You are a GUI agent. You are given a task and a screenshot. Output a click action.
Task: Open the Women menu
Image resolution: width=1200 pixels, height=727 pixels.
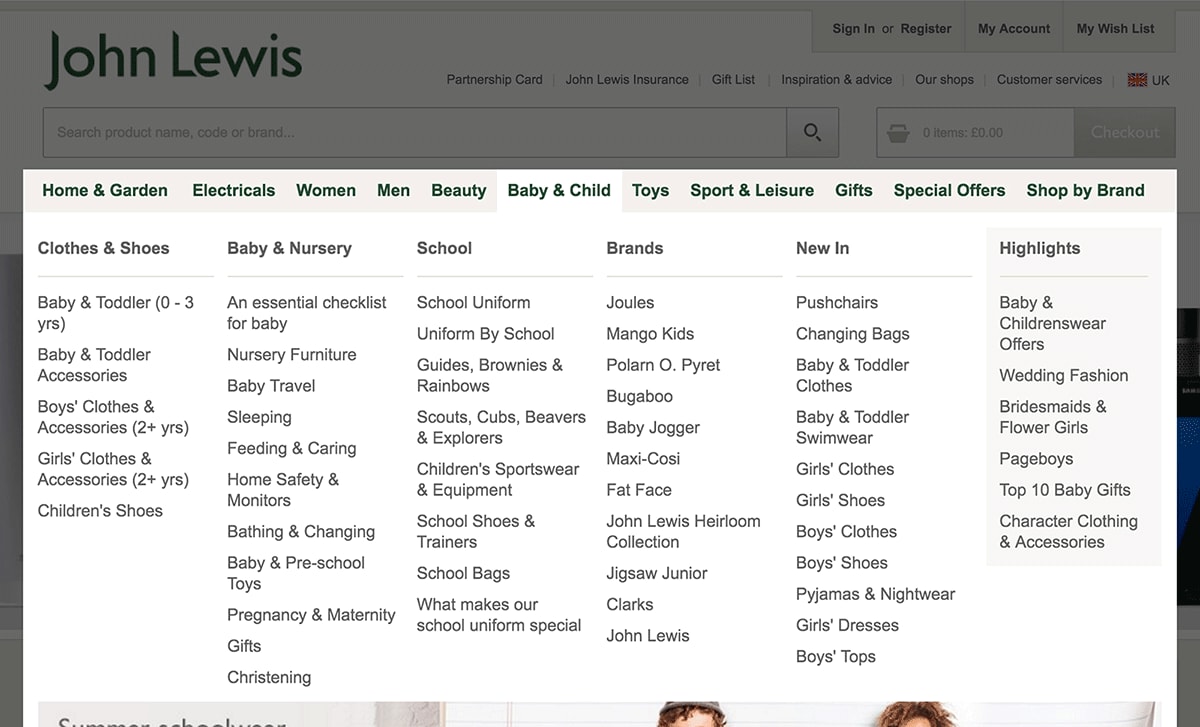click(x=326, y=190)
